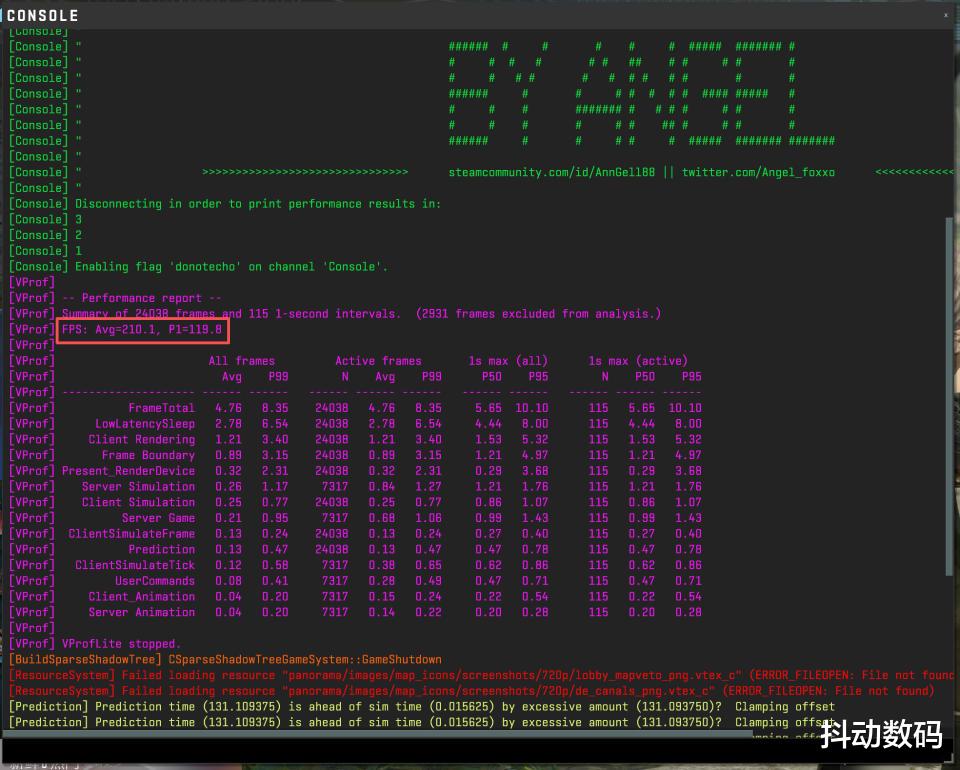Click FrameTotal's All frames Avg value 4.76
The image size is (960, 770).
[x=228, y=408]
